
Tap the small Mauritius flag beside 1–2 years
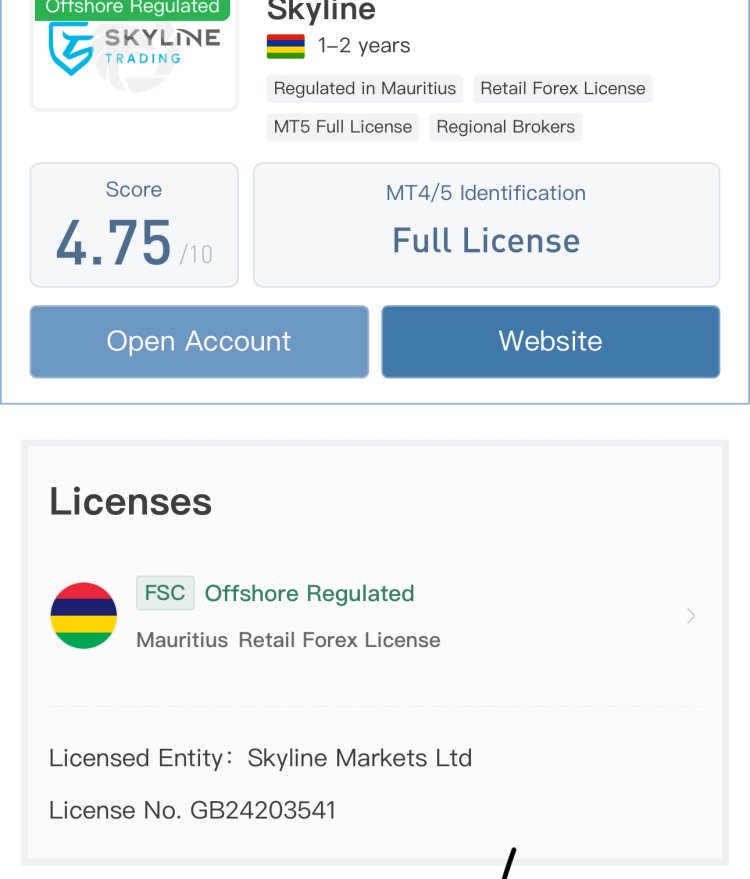pyautogui.click(x=286, y=46)
